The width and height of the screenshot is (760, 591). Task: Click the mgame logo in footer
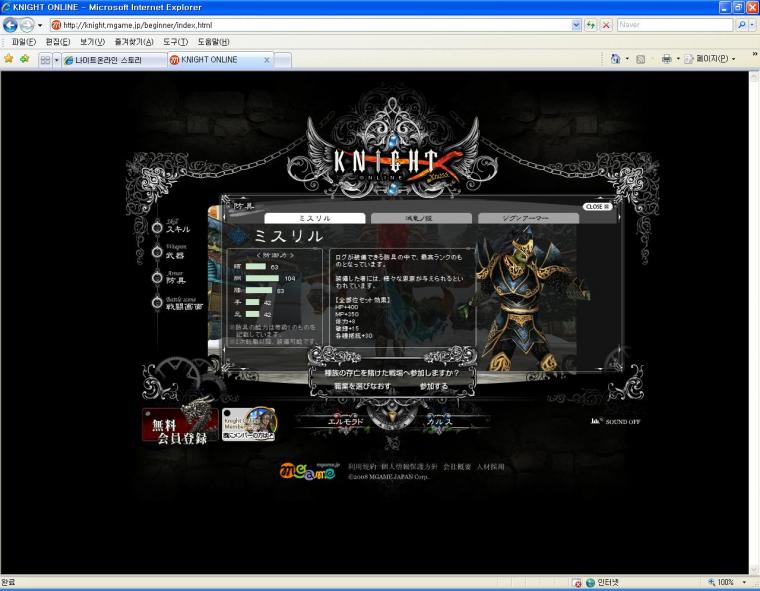click(309, 471)
